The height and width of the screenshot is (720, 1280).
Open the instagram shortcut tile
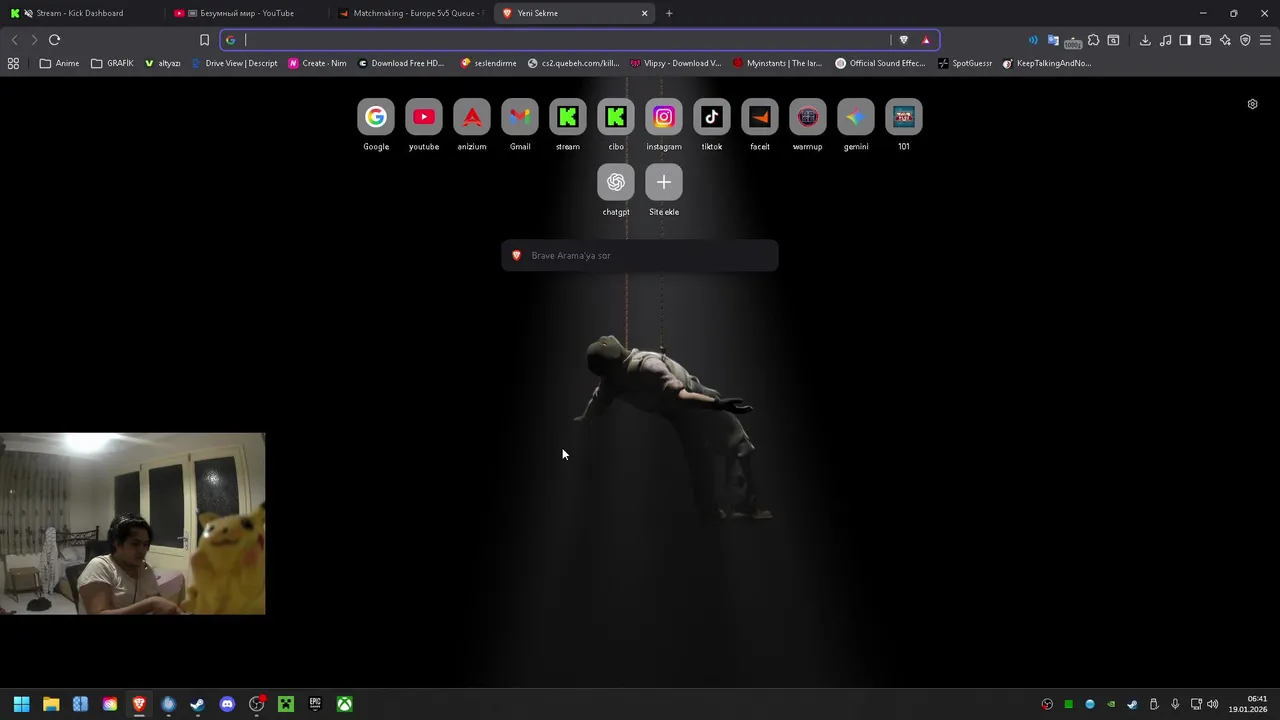pos(664,117)
